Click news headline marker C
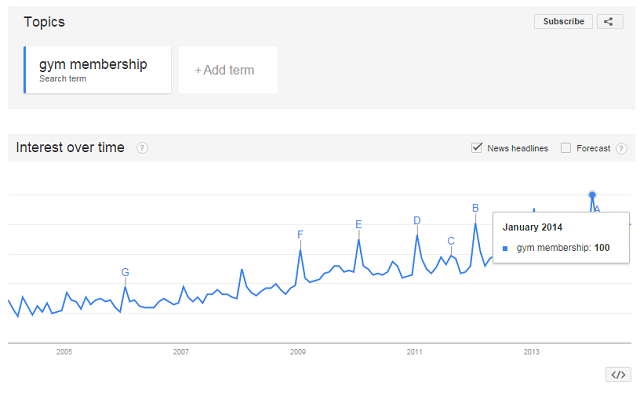The height and width of the screenshot is (396, 640). point(451,241)
